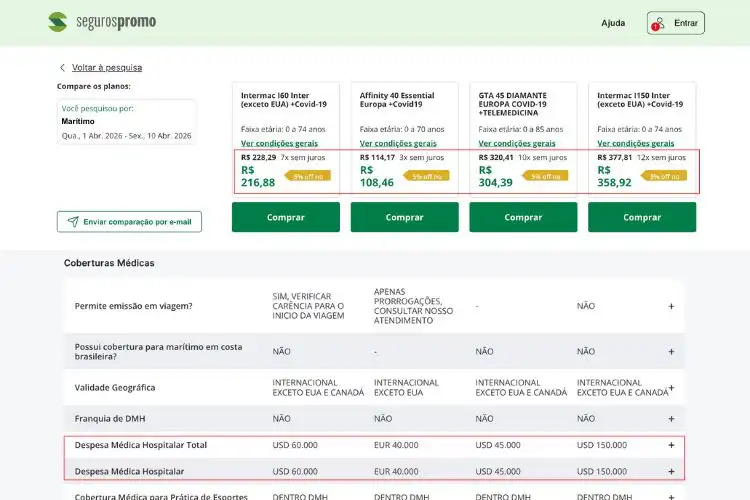Screen dimensions: 750x500
Task: Go back via Voltar à pesquisa link
Action: tap(107, 67)
